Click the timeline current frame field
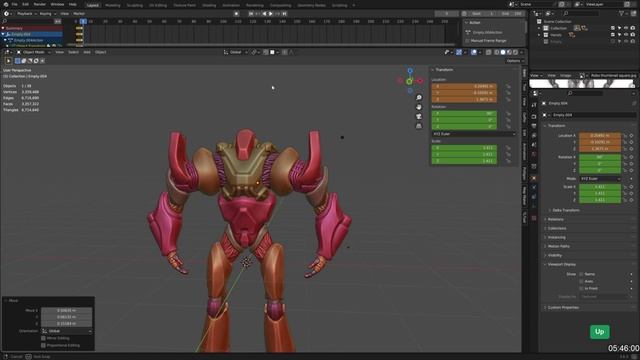This screenshot has height=360, width=640. point(447,13)
